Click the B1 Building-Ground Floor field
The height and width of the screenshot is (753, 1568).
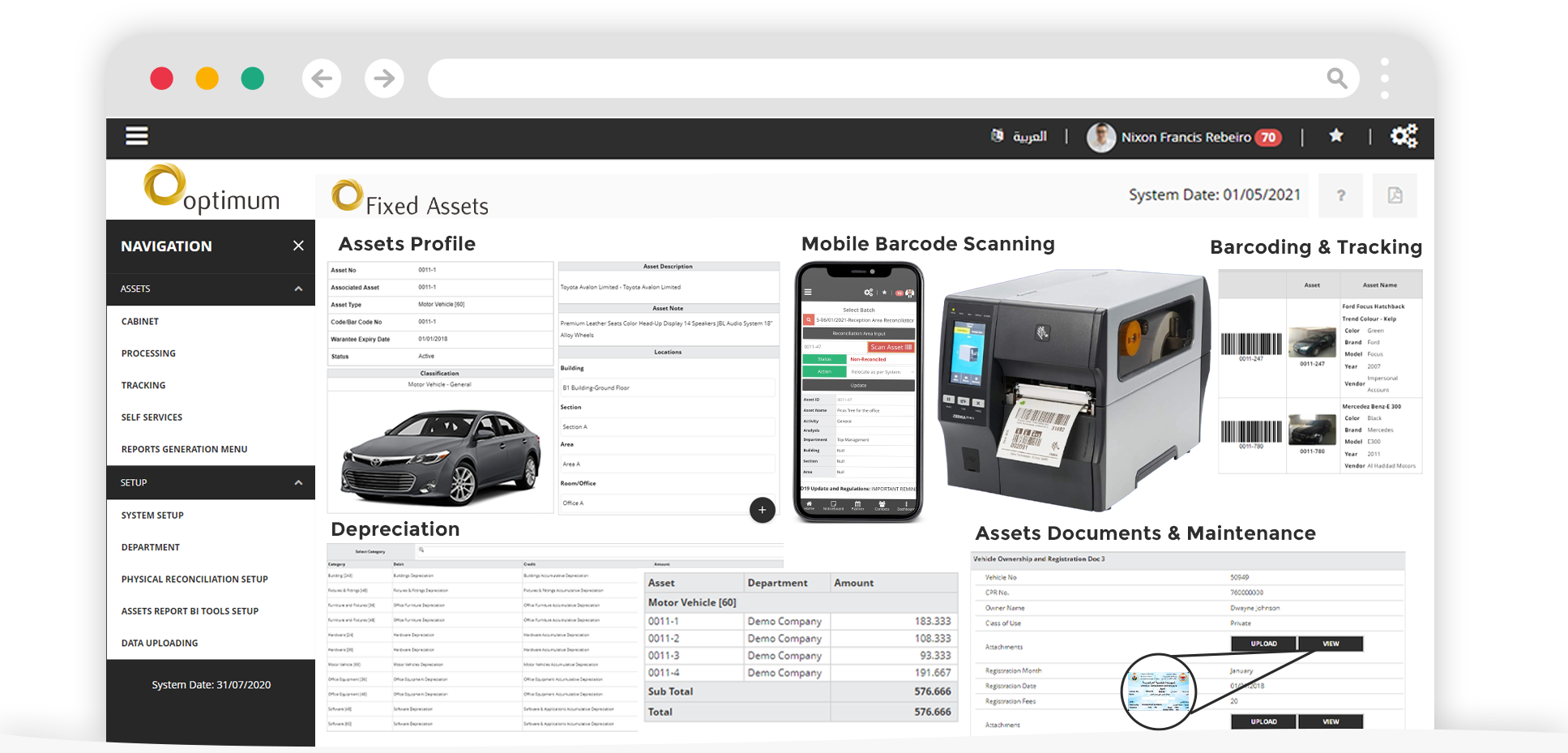point(666,387)
